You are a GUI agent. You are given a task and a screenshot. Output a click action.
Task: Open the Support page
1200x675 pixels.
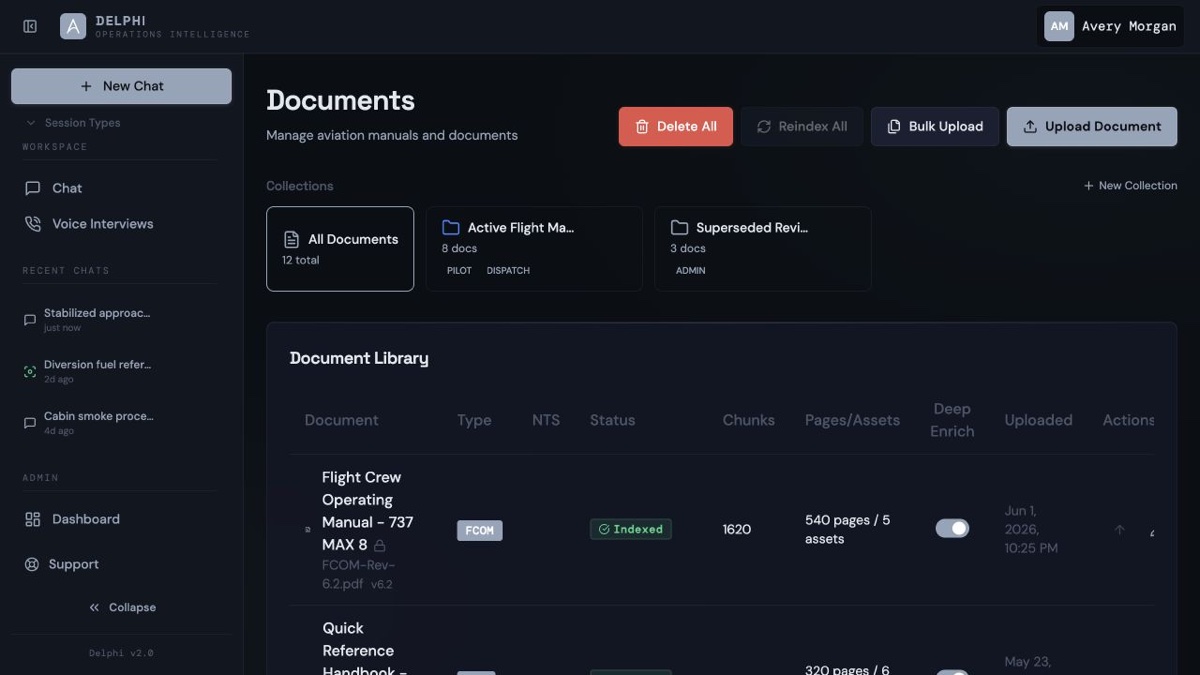pos(121,564)
